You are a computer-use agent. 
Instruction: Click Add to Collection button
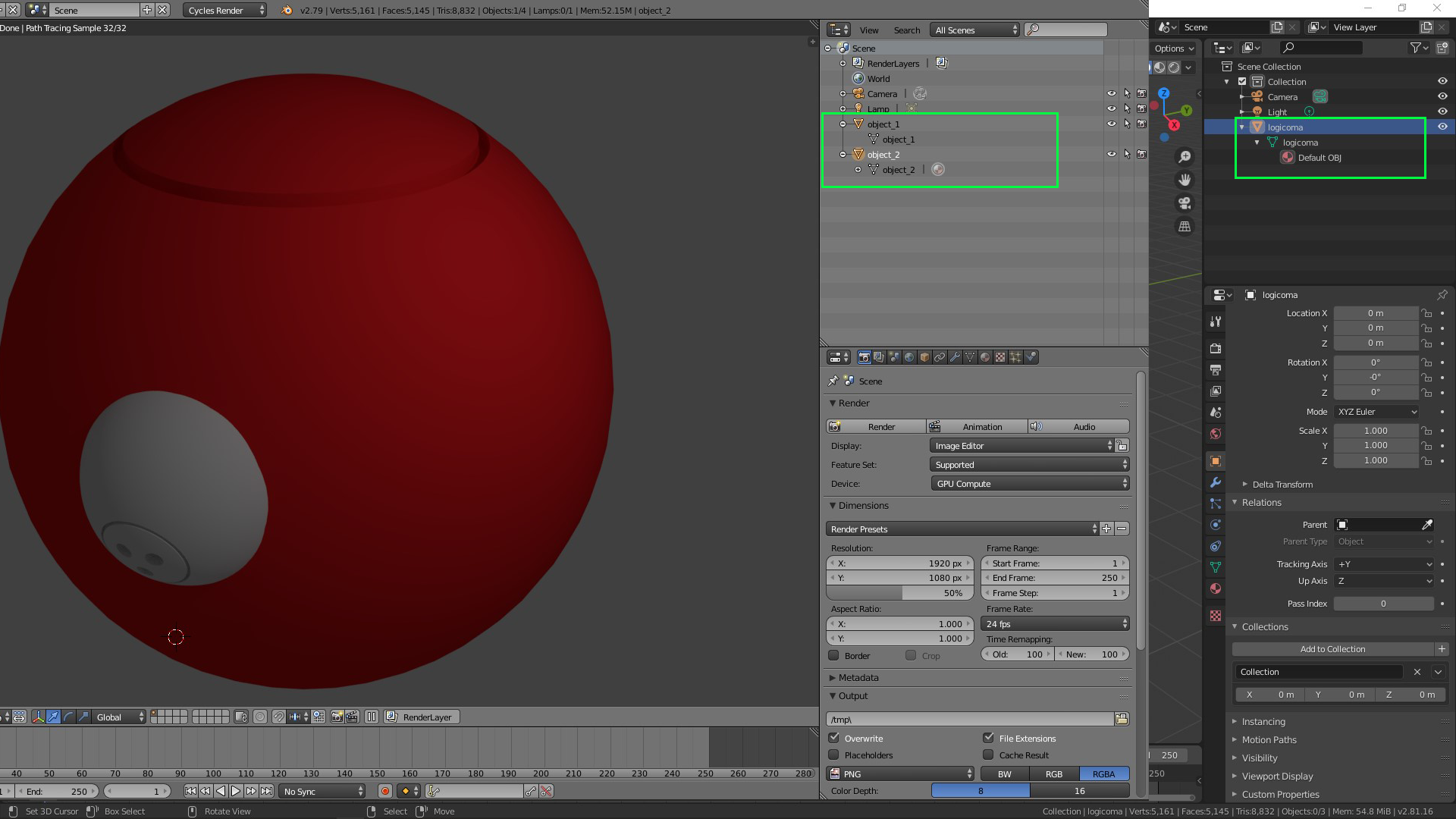coord(1332,649)
